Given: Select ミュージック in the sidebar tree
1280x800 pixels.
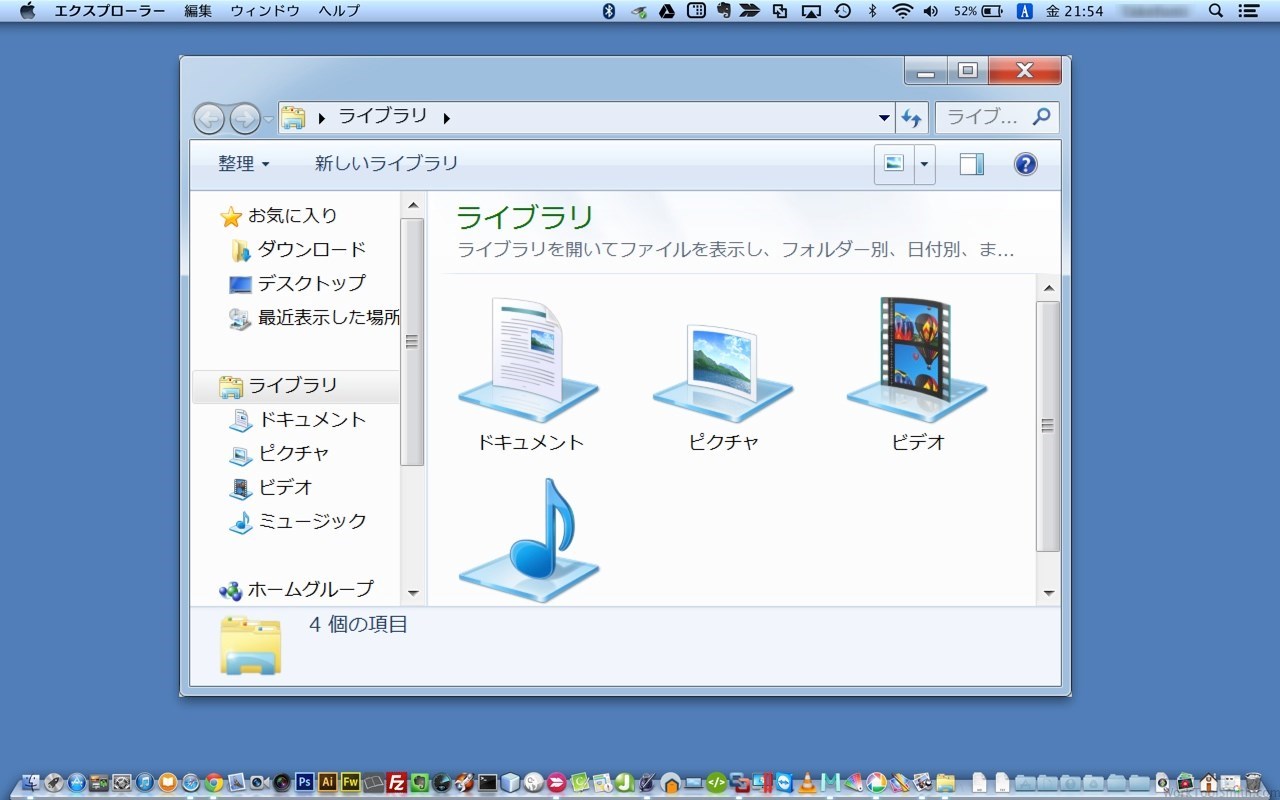Looking at the screenshot, I should (298, 521).
